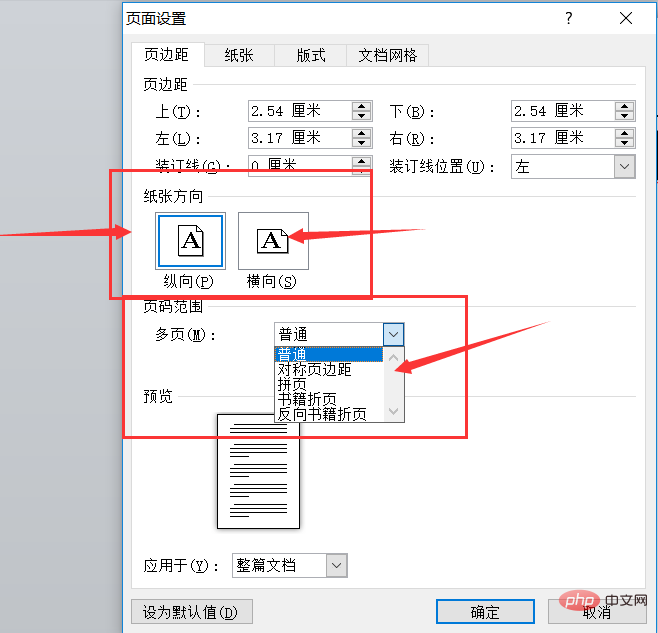Click the 上(T) margin input field
This screenshot has height=633, width=658.
[x=300, y=111]
